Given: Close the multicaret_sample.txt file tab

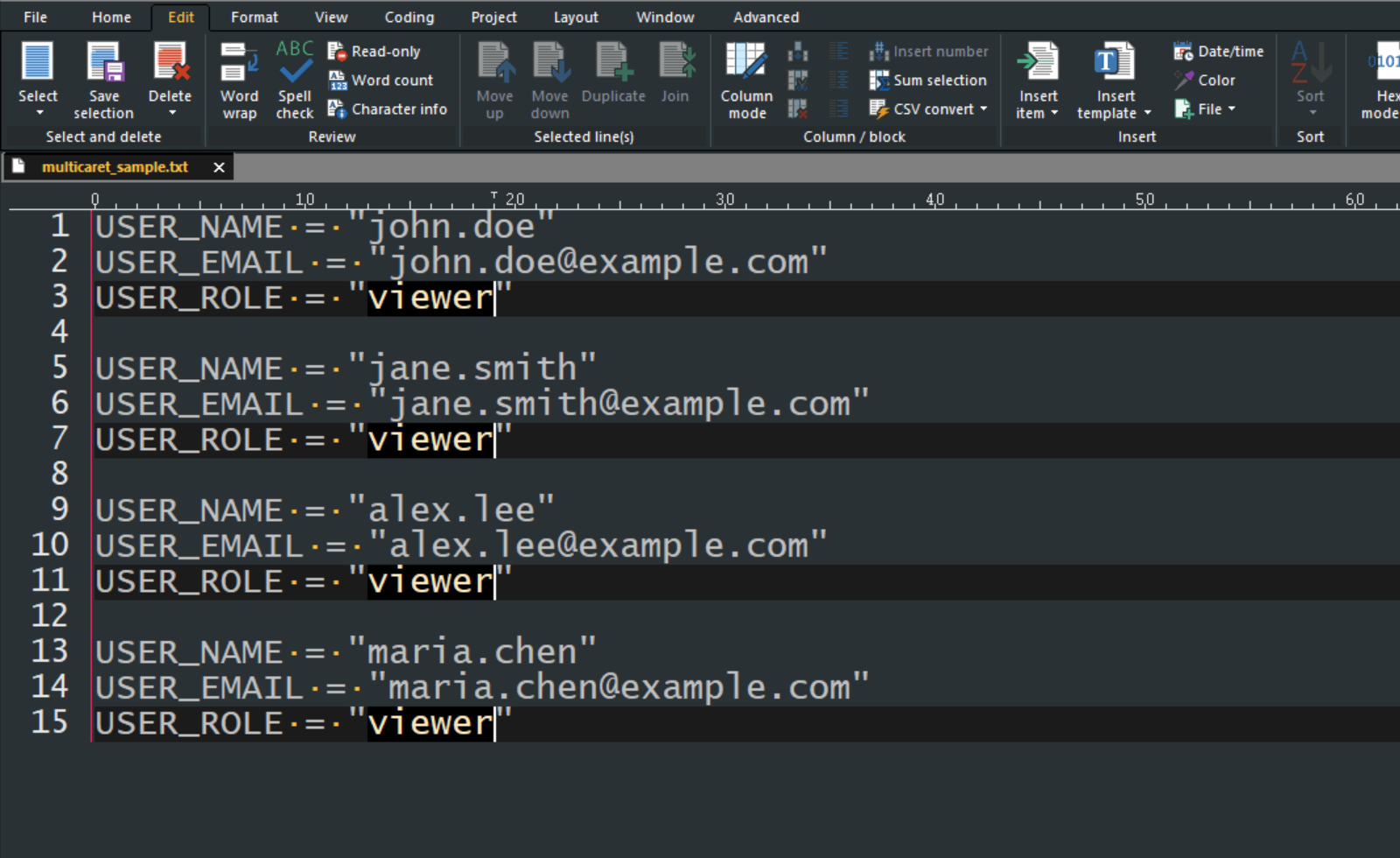Looking at the screenshot, I should pos(219,167).
